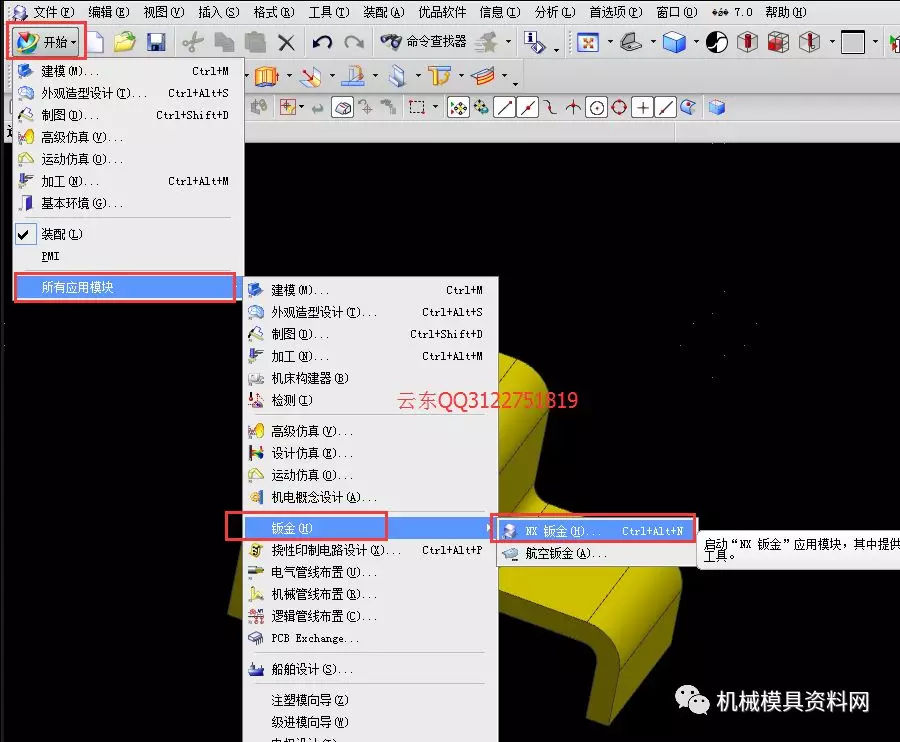Choose 船舶设计 (Ship Design) module entry

click(x=311, y=669)
